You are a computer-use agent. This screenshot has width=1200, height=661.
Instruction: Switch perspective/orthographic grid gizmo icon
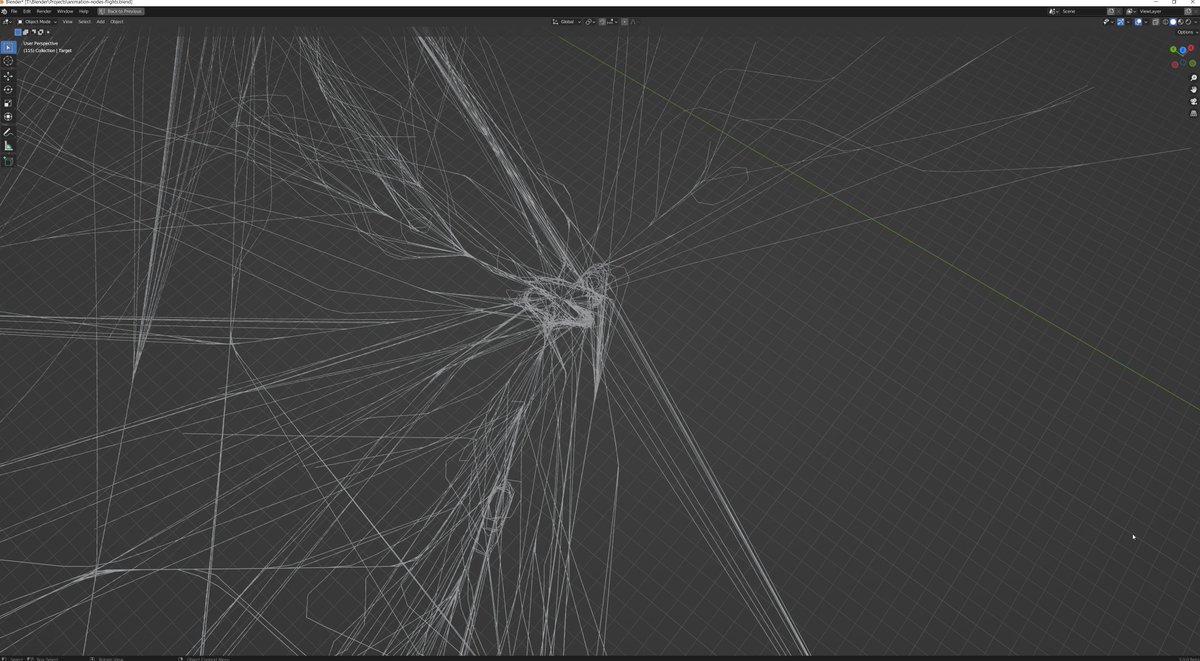(x=1193, y=114)
